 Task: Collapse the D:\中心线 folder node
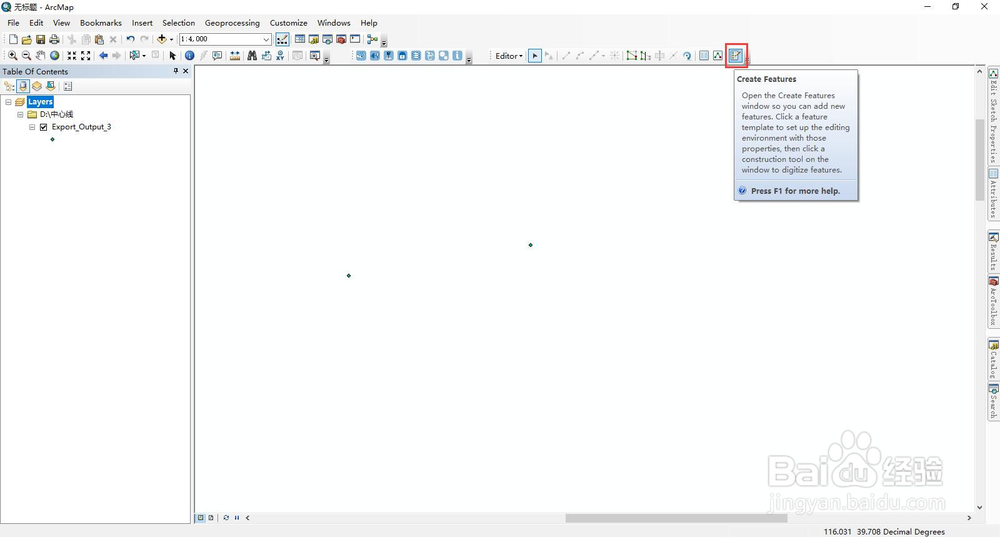tap(20, 115)
